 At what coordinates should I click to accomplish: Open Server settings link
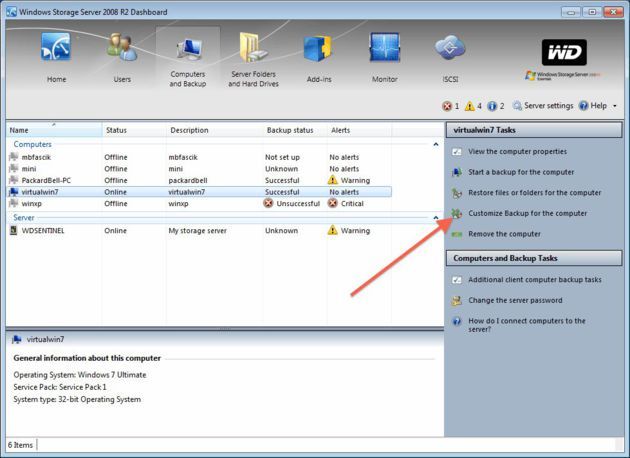(x=548, y=106)
